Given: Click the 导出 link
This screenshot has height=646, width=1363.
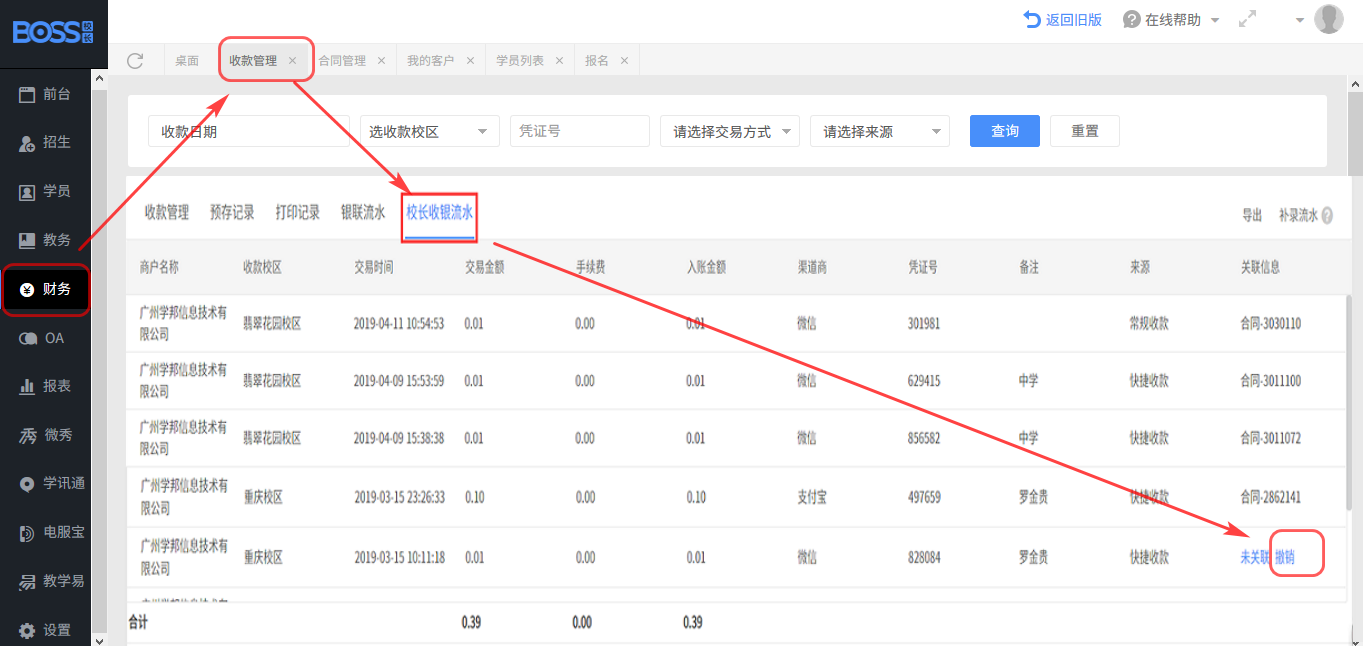Looking at the screenshot, I should (x=1252, y=215).
